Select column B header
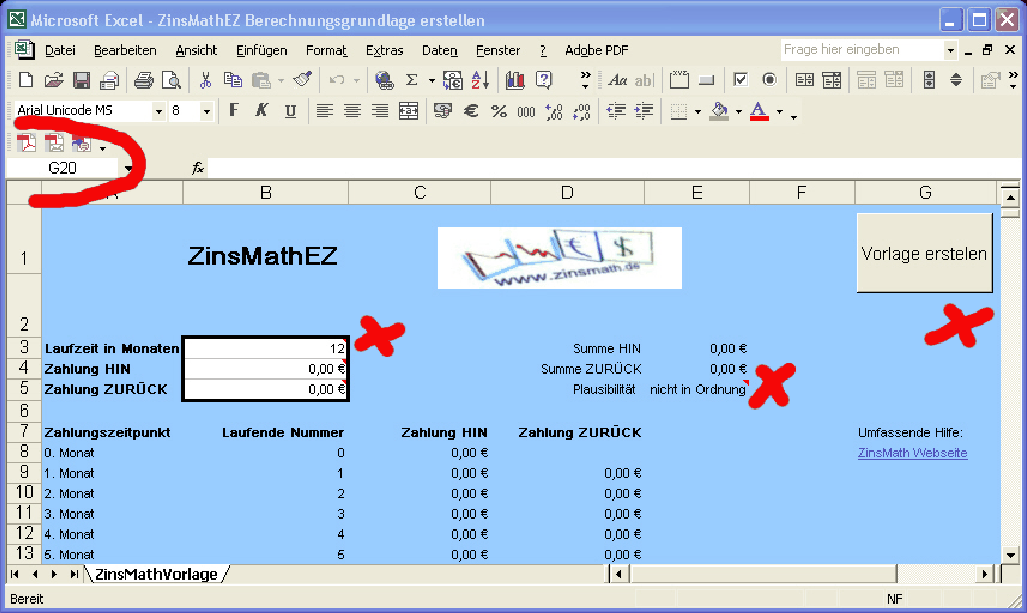Viewport: 1027px width, 613px height. coord(266,193)
